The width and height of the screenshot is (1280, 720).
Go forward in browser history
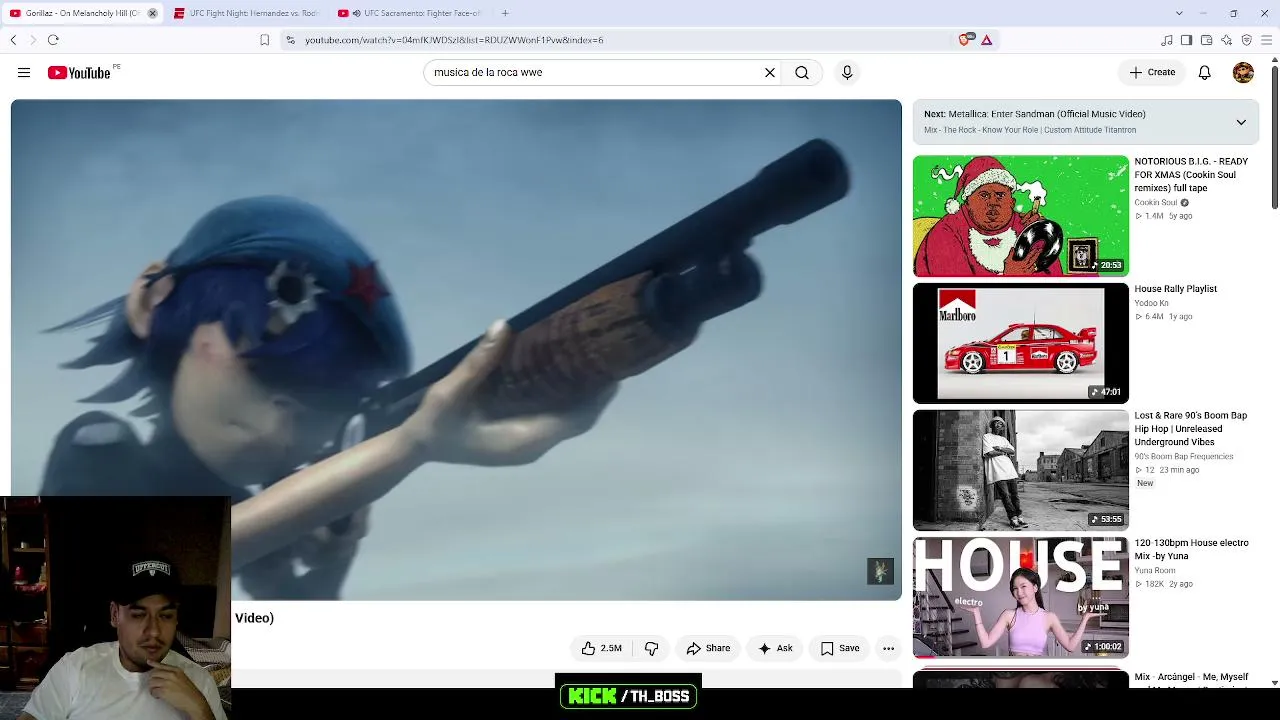[x=32, y=40]
